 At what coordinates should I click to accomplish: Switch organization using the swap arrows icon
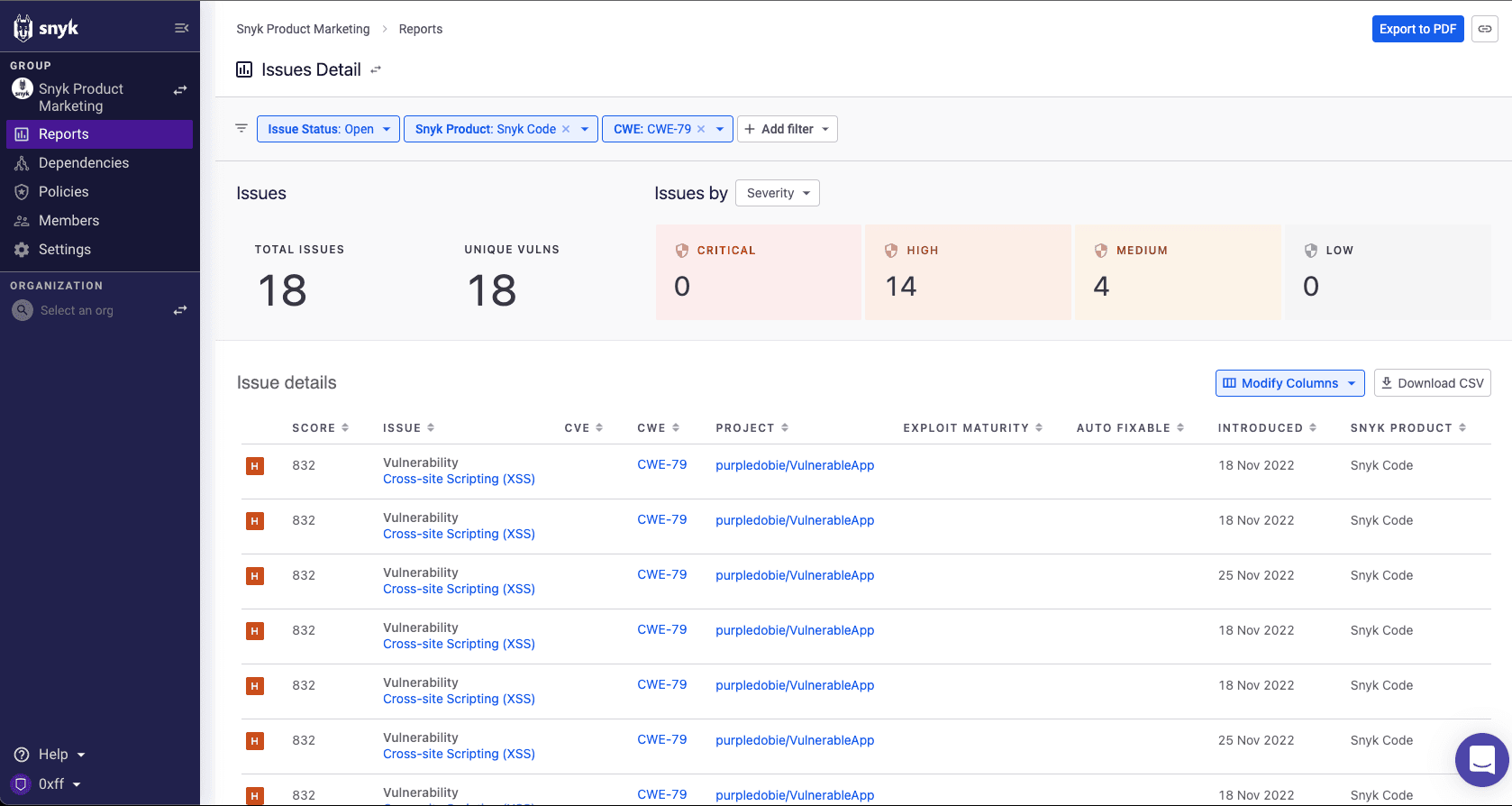pyautogui.click(x=180, y=310)
